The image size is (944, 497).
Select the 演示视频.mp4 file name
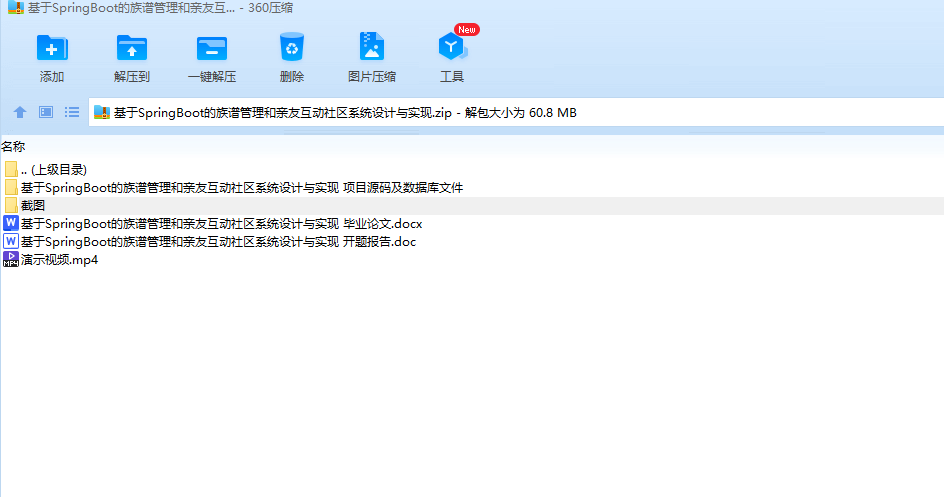coord(60,260)
